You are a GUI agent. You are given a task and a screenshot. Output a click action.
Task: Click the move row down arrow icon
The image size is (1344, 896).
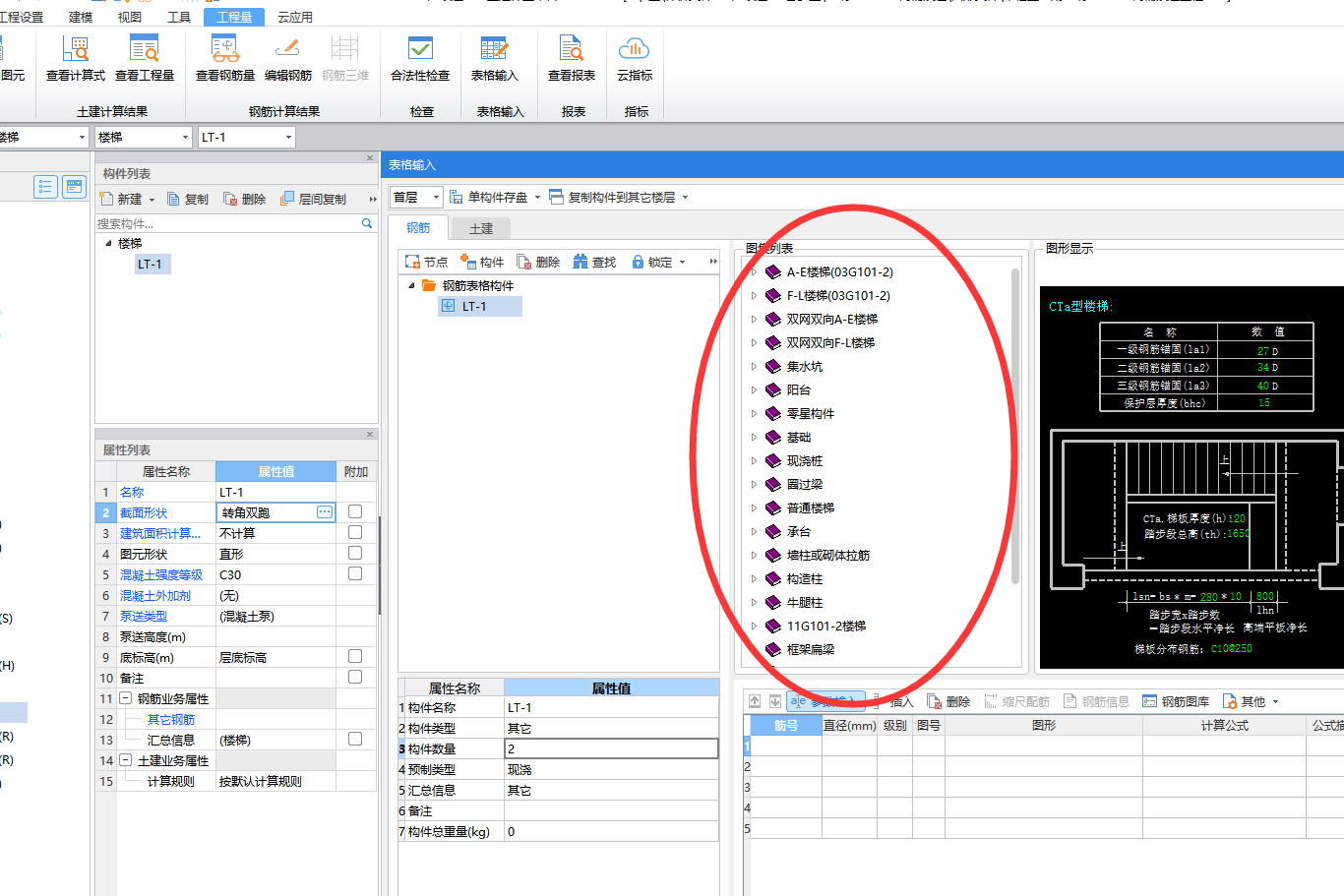click(775, 701)
